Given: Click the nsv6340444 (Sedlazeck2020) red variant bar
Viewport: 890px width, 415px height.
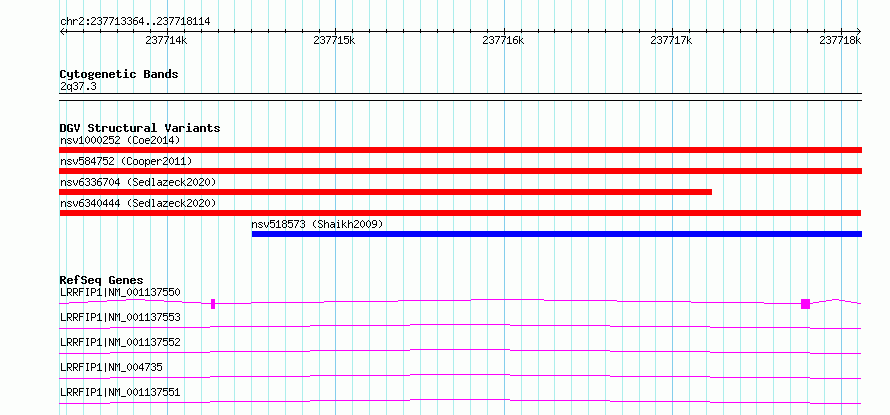Looking at the screenshot, I should point(460,213).
